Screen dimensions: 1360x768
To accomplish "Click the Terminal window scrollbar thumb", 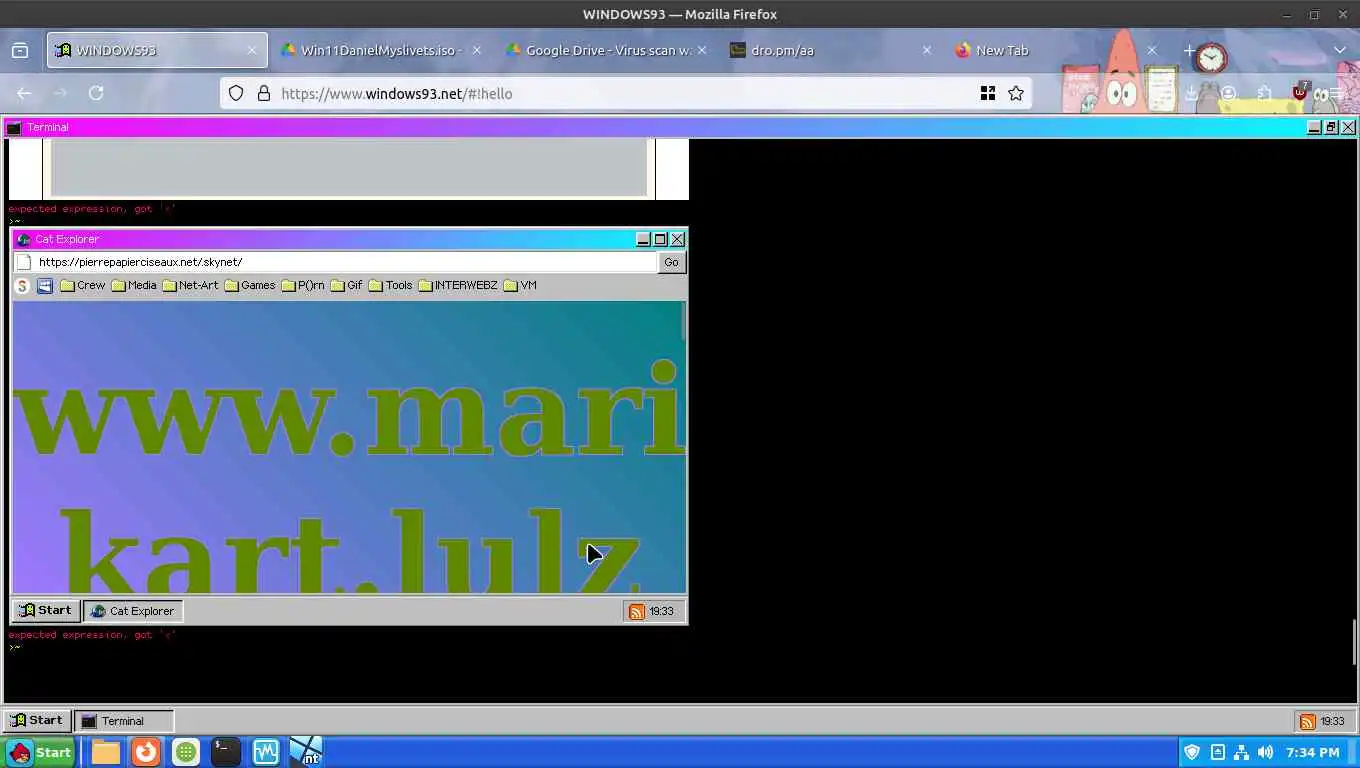I will pyautogui.click(x=1354, y=642).
